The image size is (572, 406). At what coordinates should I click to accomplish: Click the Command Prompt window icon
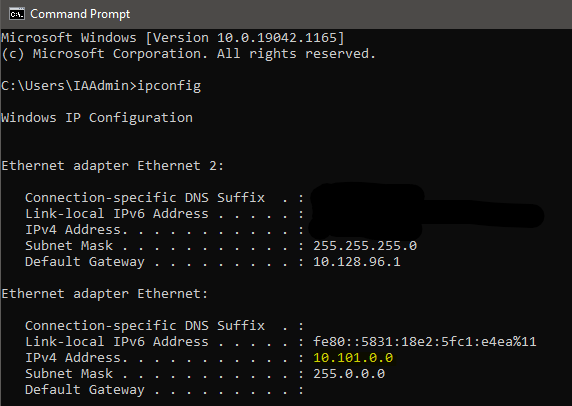(17, 14)
